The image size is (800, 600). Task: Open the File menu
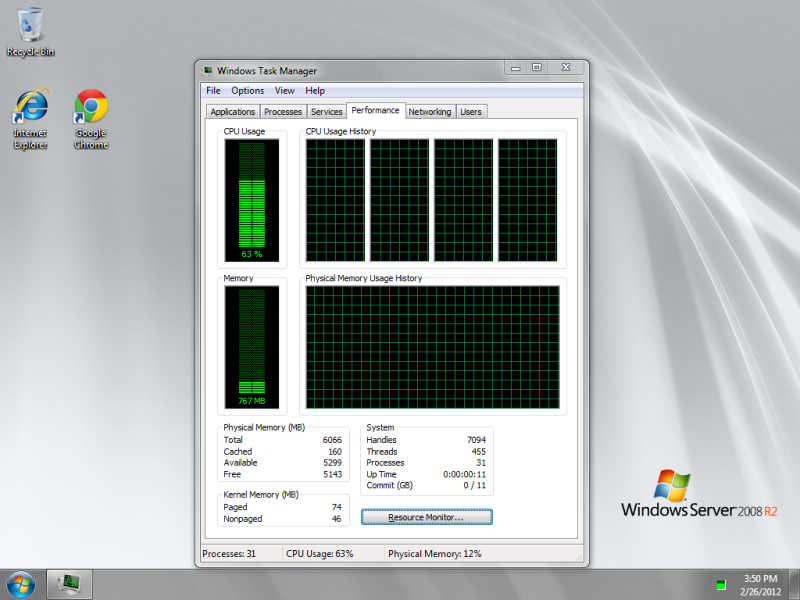(213, 91)
